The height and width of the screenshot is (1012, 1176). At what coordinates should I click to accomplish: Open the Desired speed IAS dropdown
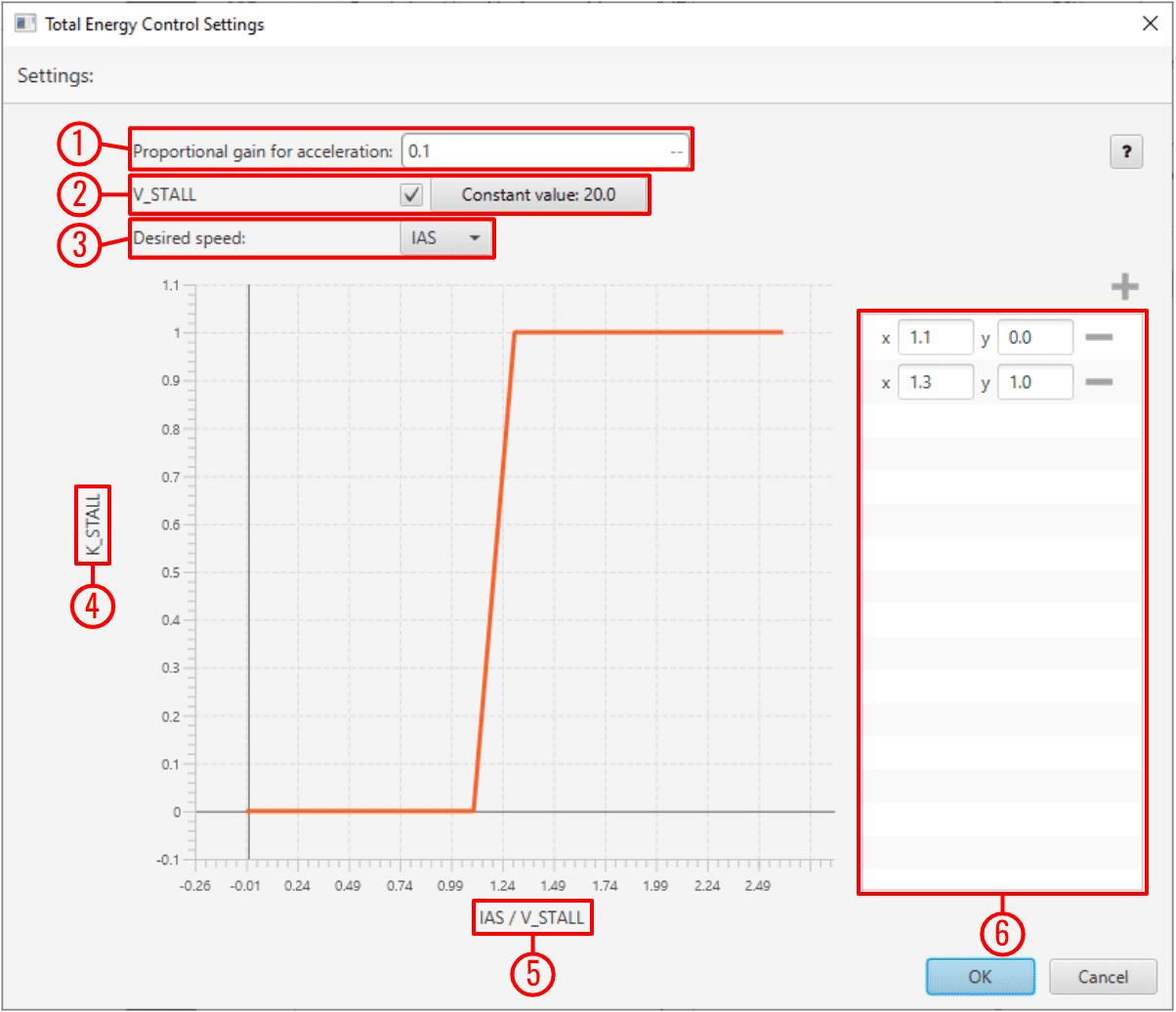pos(446,237)
